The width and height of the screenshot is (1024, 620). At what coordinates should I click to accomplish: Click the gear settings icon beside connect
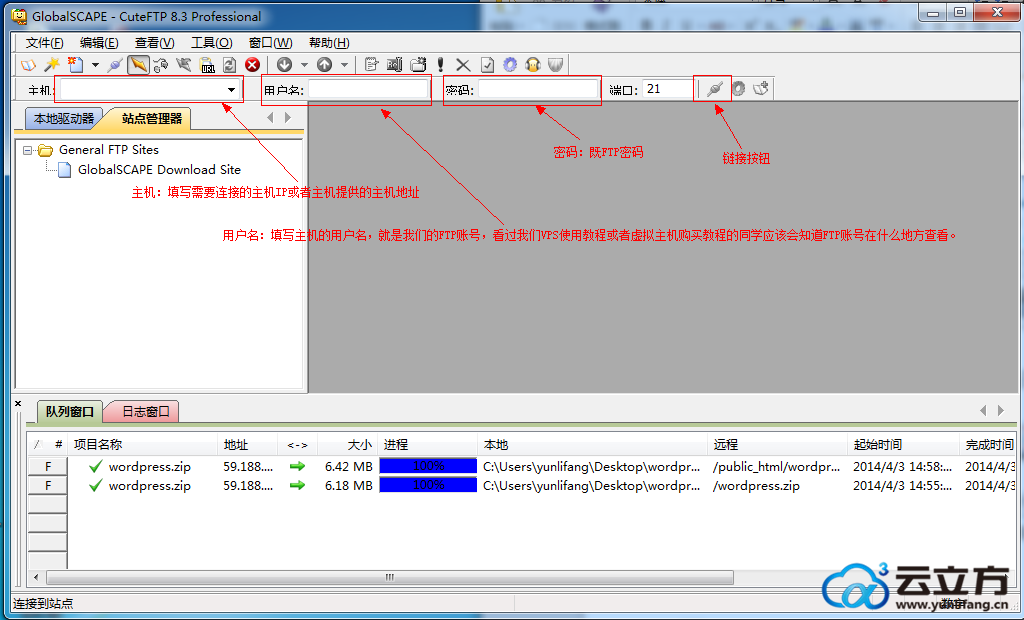[x=738, y=89]
